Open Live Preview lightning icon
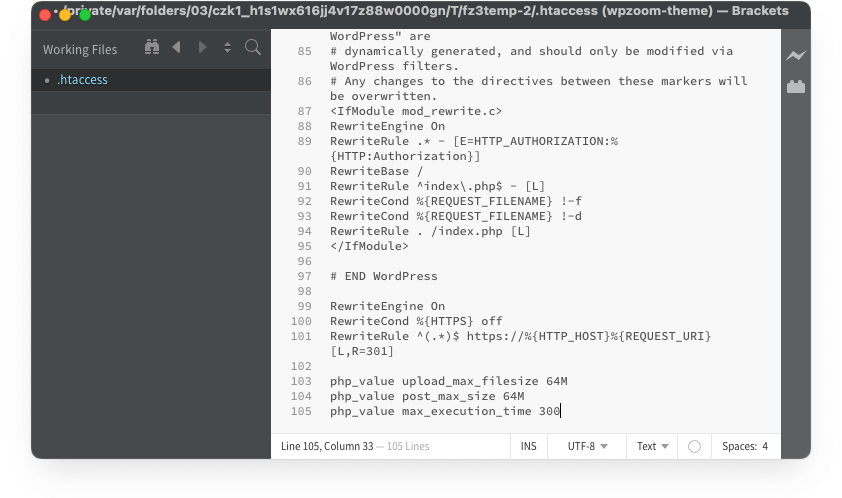 [795, 56]
